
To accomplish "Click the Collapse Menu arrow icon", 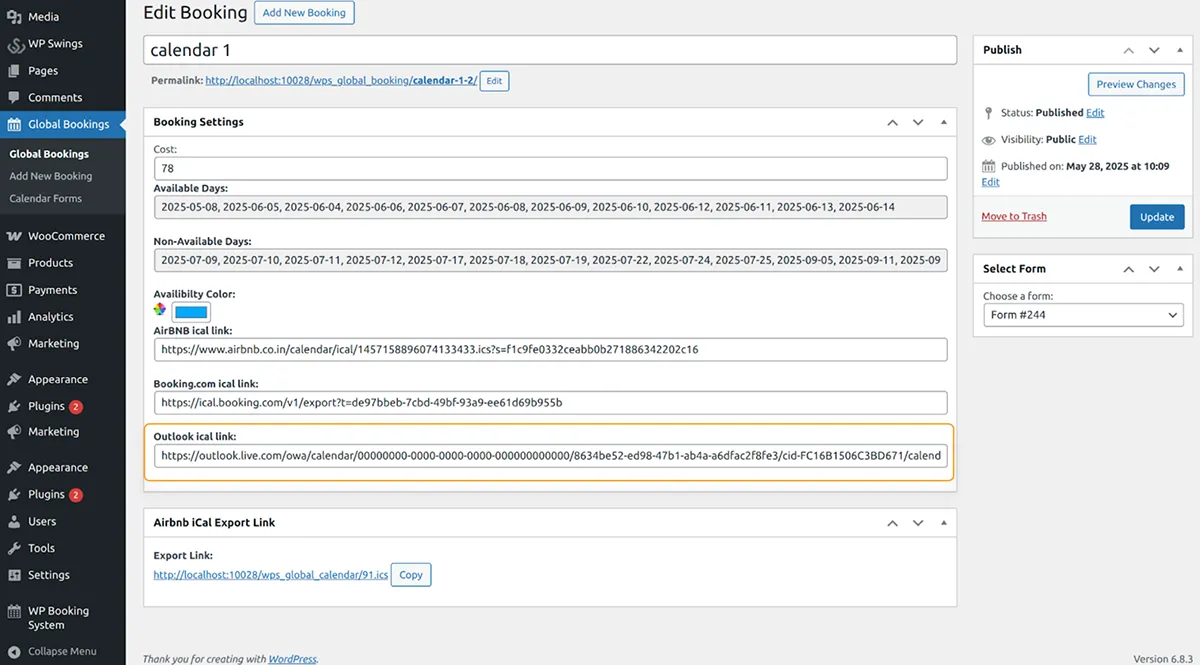I will point(14,651).
